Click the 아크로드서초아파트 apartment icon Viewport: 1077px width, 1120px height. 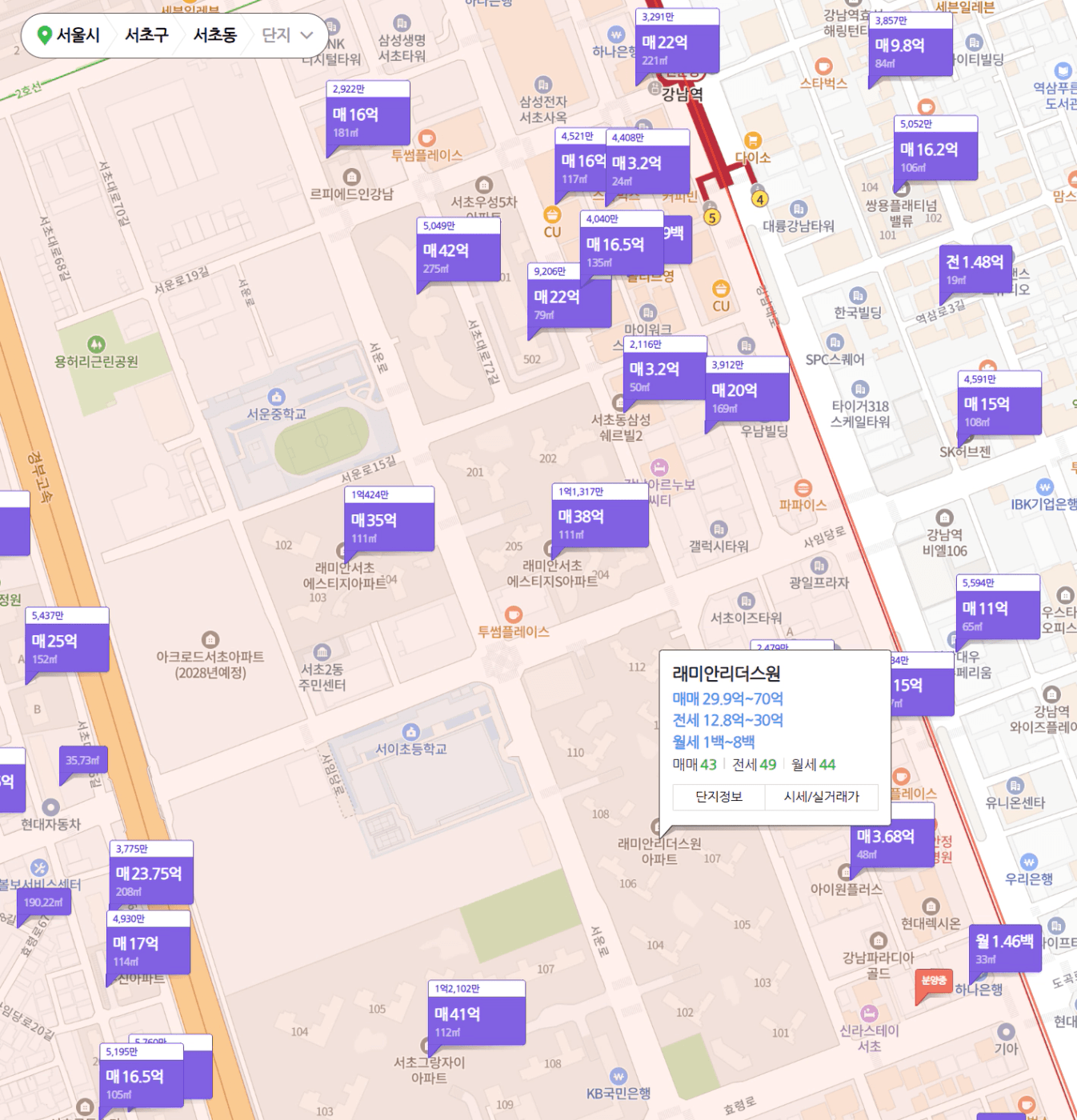coord(210,639)
